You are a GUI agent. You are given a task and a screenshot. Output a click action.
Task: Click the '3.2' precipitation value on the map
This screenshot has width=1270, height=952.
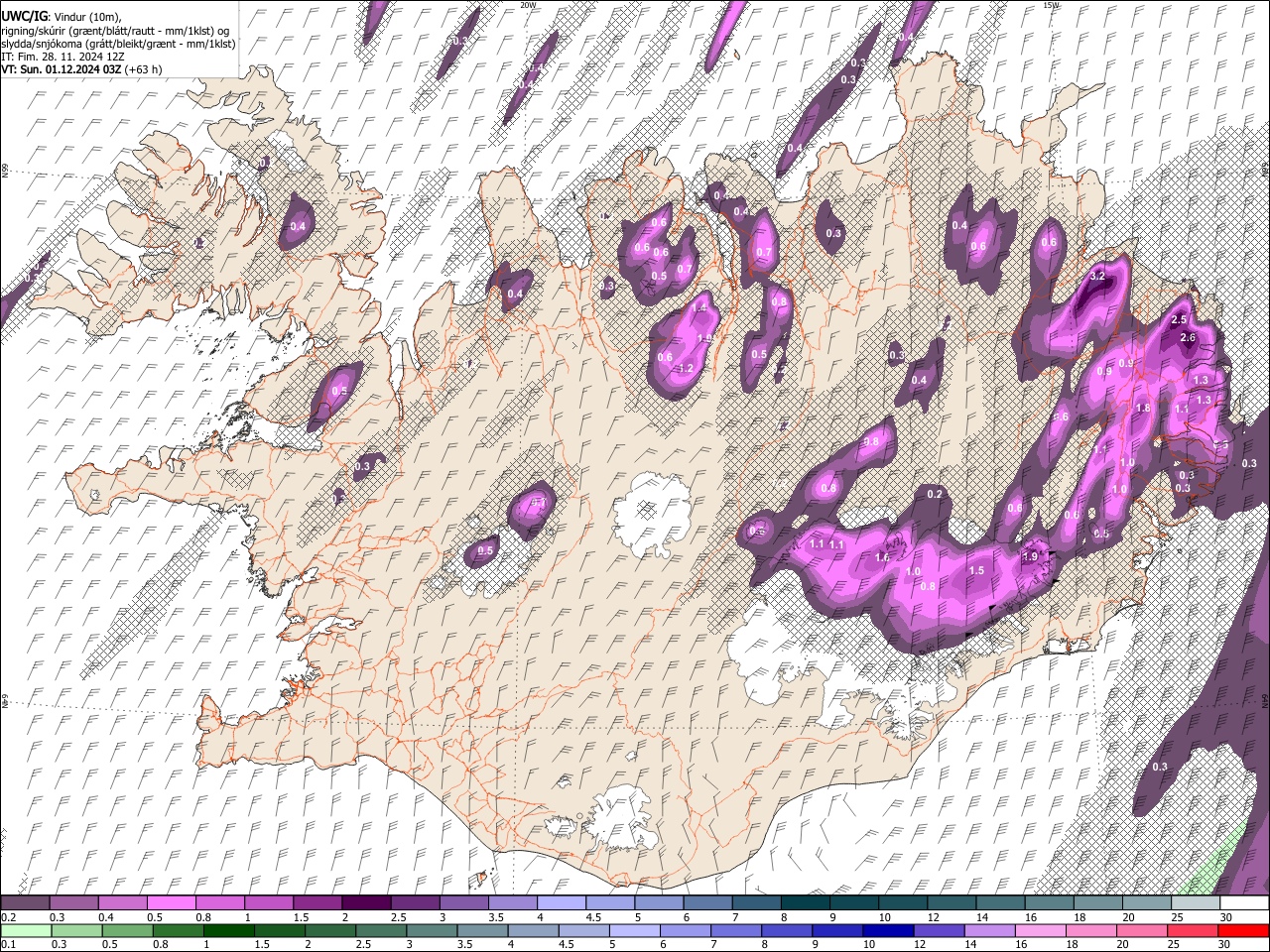click(x=1097, y=276)
